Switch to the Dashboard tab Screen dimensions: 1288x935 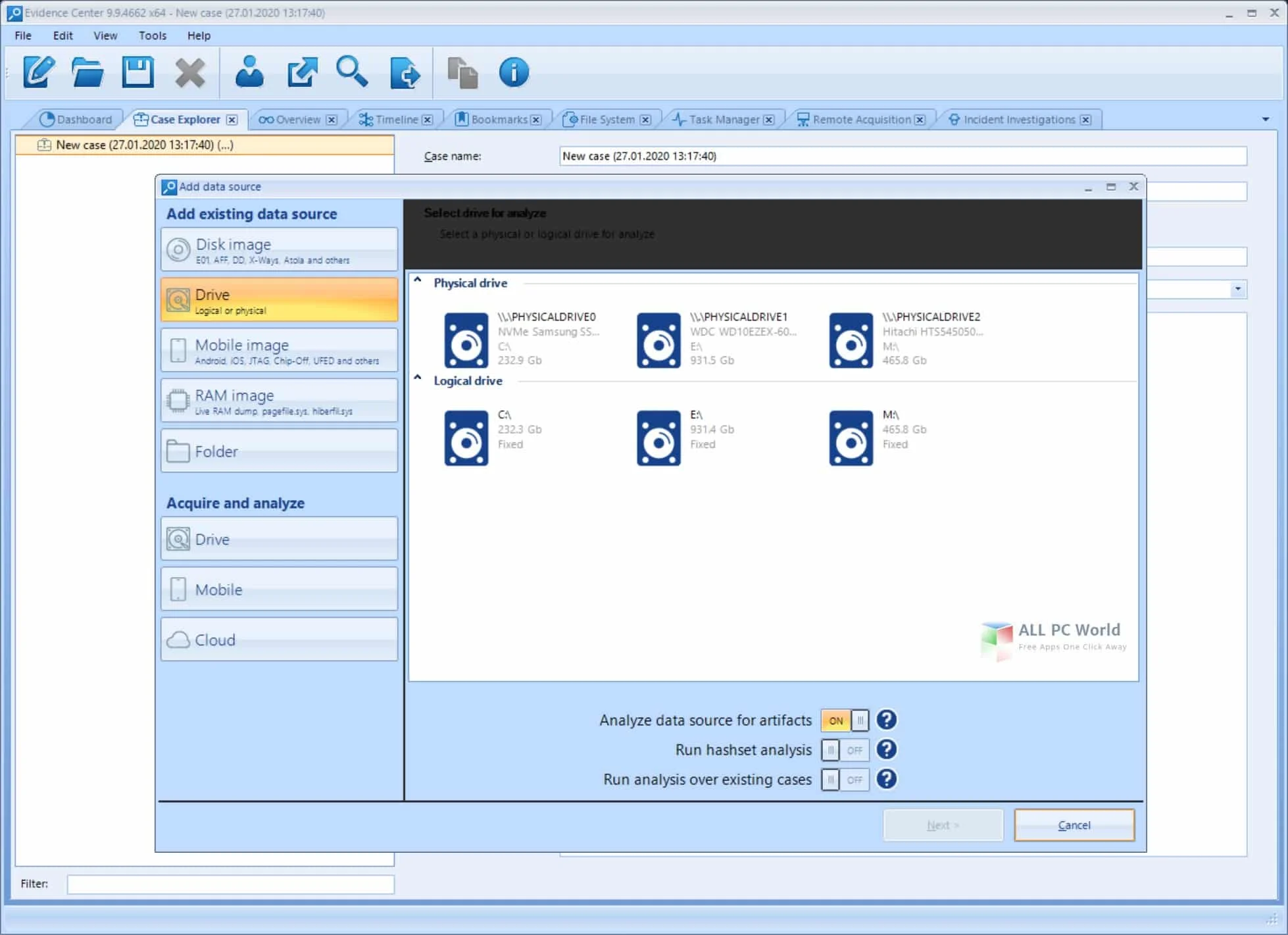(75, 120)
